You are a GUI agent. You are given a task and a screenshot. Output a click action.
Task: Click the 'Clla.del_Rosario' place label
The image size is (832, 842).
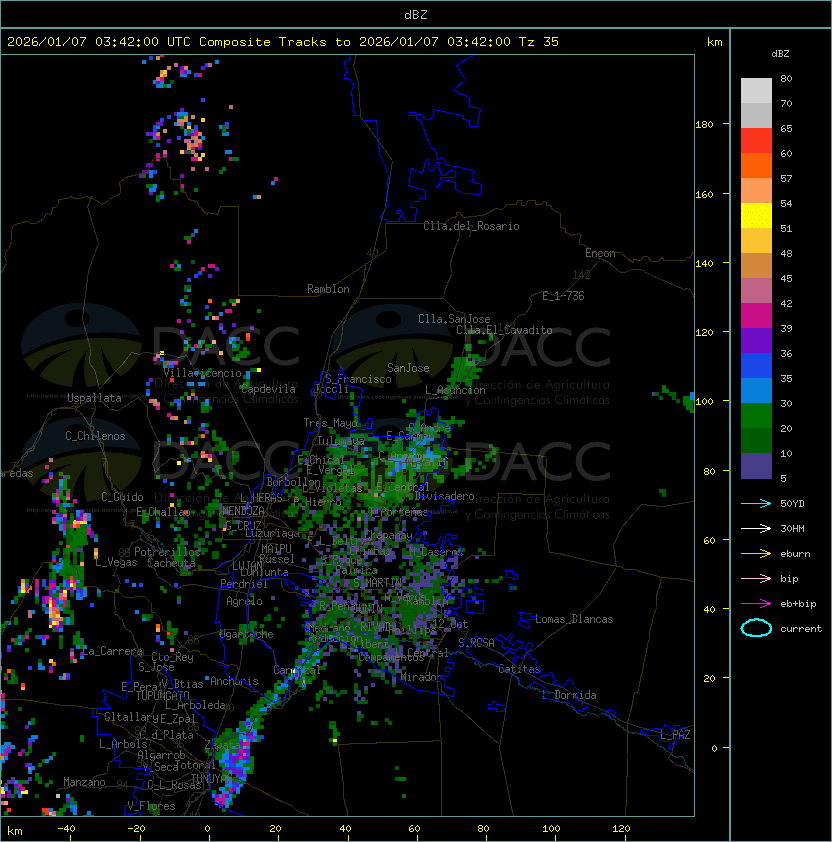coord(471,226)
